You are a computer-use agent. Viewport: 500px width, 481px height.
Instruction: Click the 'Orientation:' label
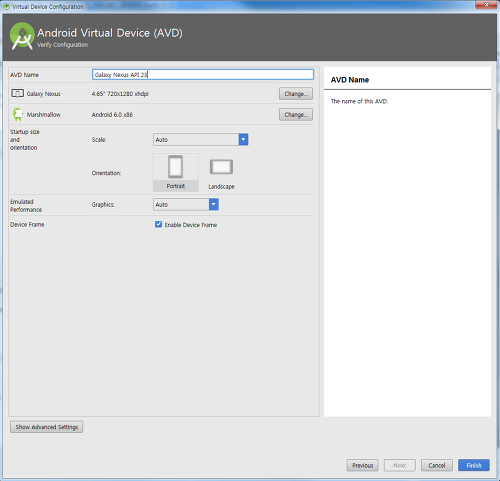tap(106, 173)
